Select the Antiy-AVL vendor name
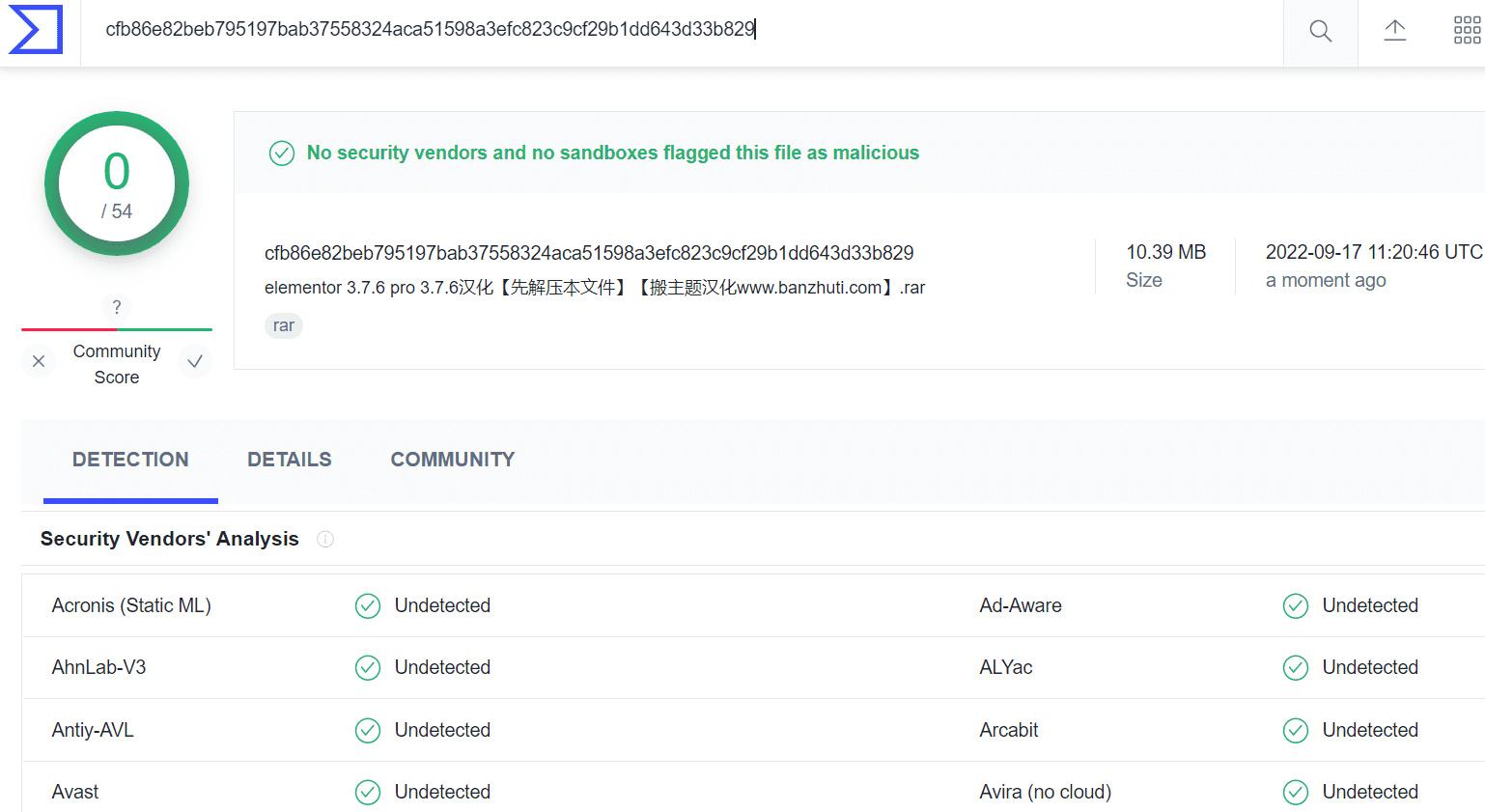Screen dimensions: 1485x812 (x=93, y=730)
